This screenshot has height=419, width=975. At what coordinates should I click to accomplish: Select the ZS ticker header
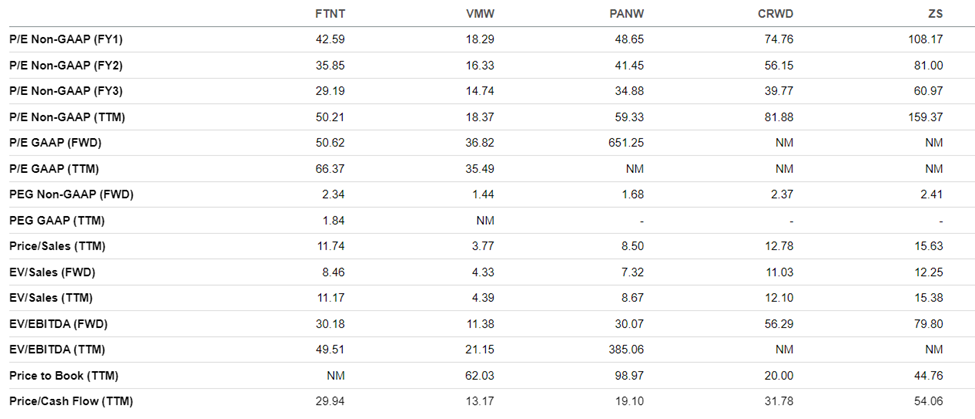[935, 14]
